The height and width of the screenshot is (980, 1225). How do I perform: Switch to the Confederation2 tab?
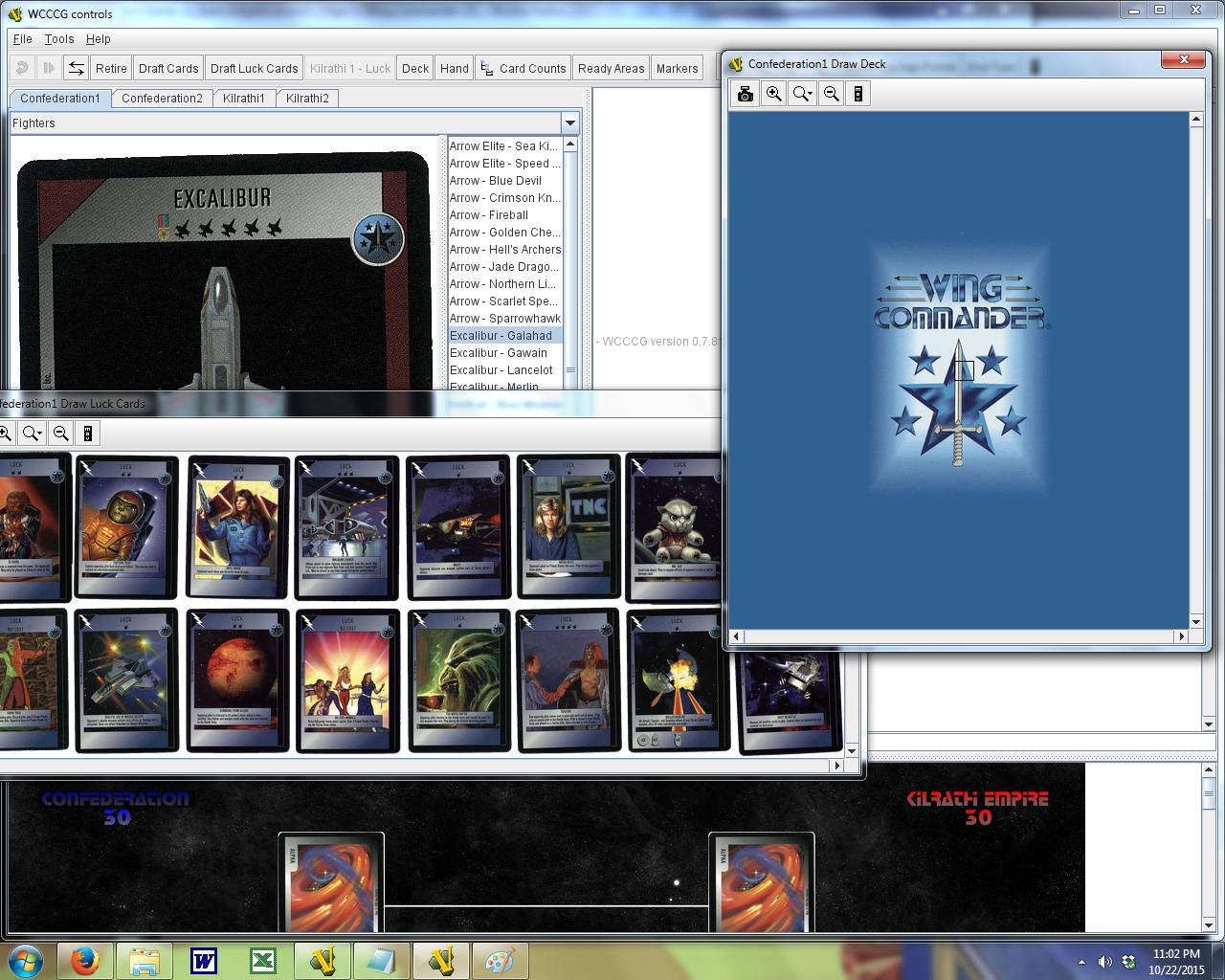click(162, 99)
